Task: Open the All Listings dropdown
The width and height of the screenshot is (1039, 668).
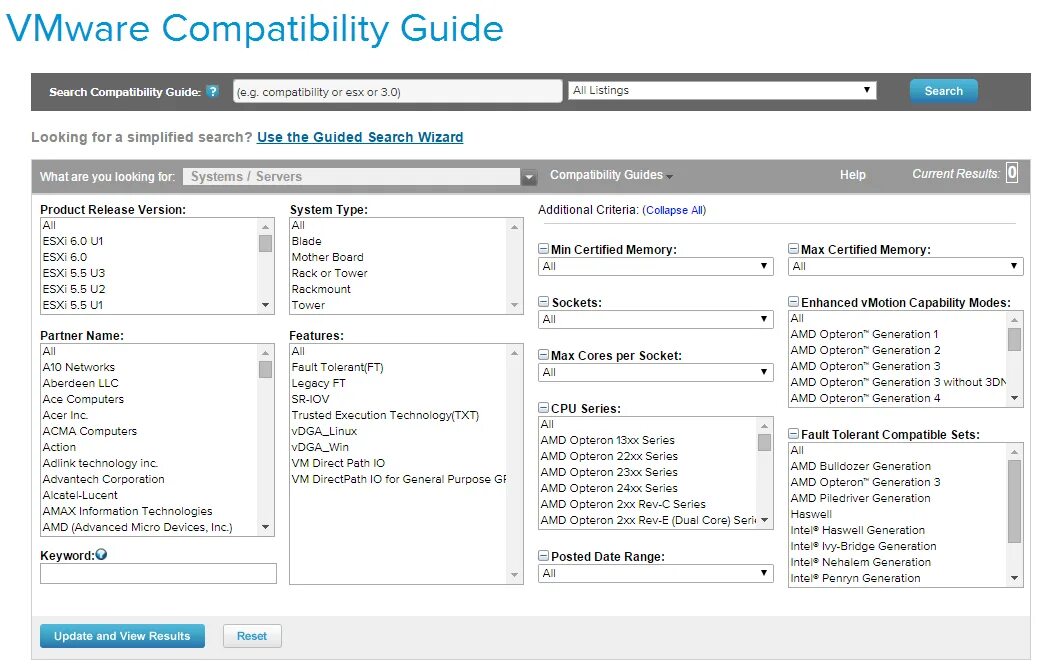Action: 722,91
